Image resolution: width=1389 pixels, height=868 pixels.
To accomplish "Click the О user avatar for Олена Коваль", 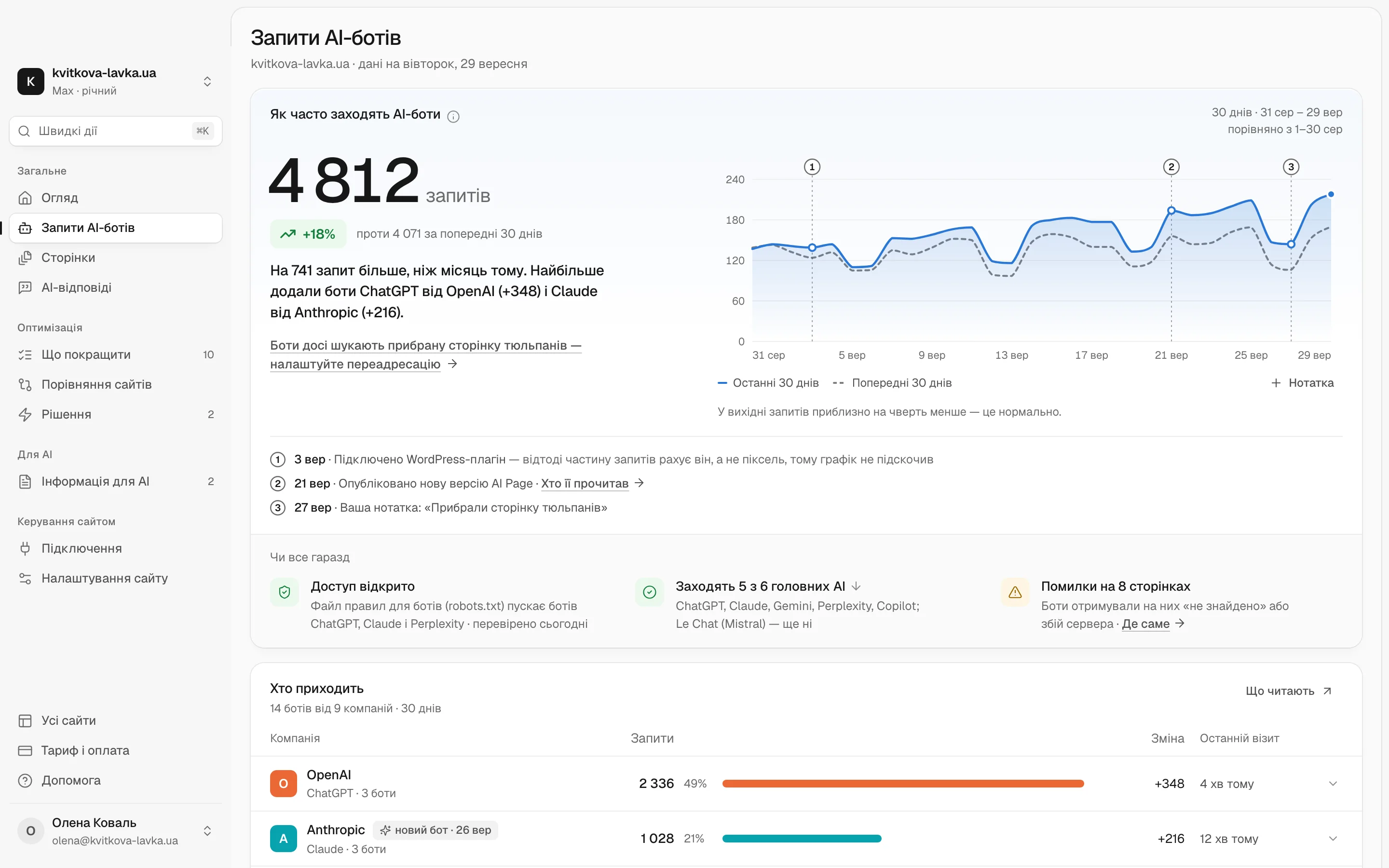I will click(31, 831).
